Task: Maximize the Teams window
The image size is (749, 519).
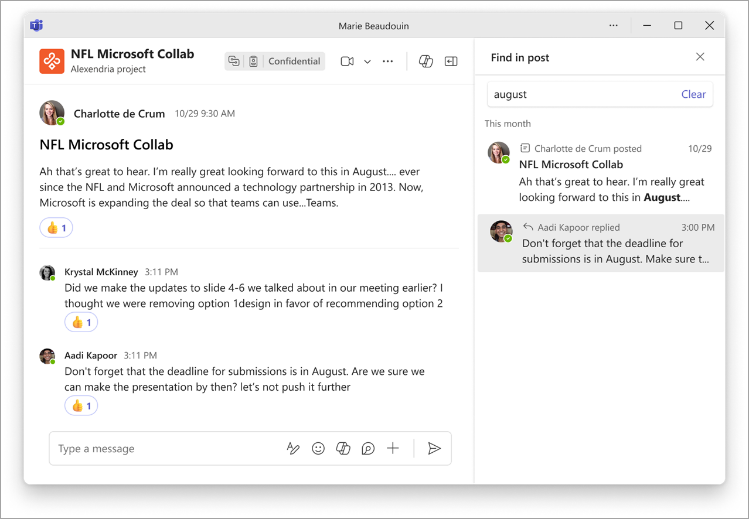Action: click(x=678, y=25)
